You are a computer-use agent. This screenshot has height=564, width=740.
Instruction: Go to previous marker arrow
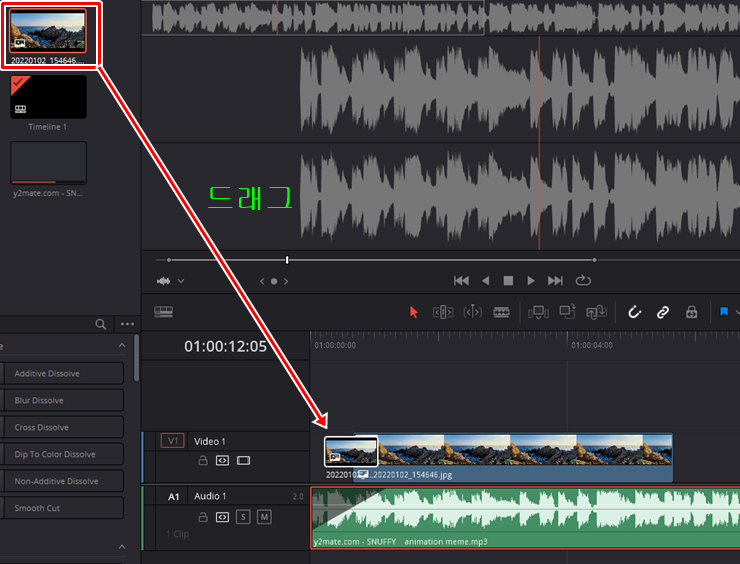(262, 281)
